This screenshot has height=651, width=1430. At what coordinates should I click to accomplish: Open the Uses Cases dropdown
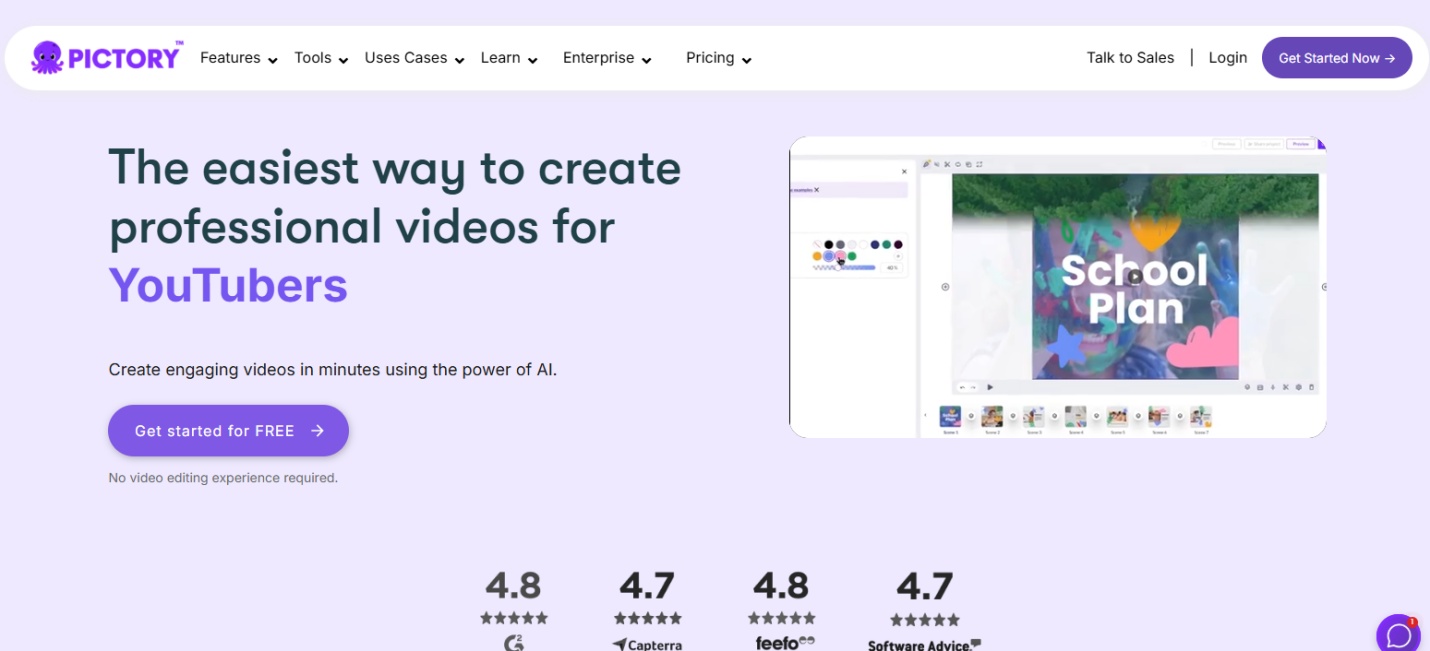[414, 58]
